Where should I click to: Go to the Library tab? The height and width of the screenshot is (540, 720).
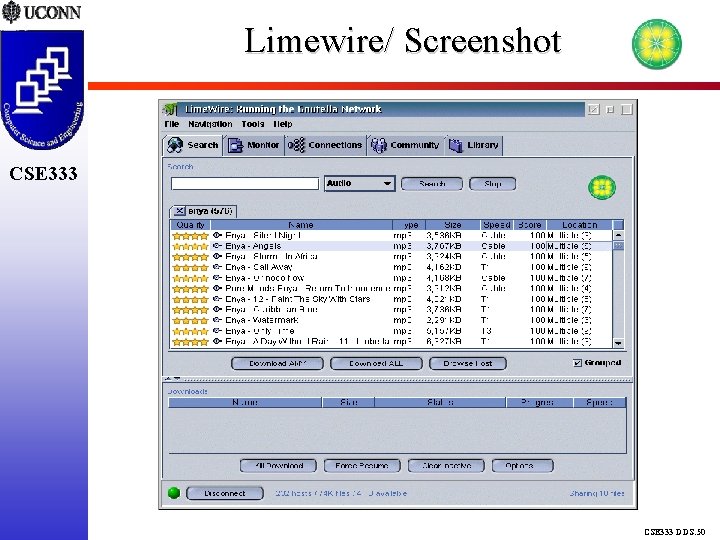(x=474, y=145)
